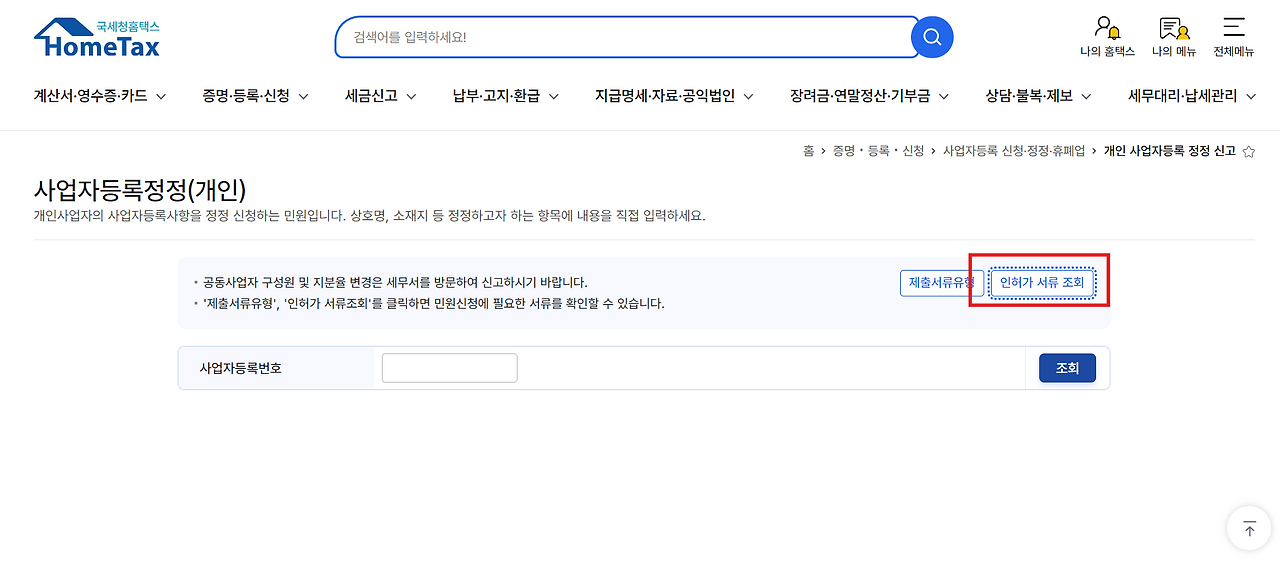Image resolution: width=1280 pixels, height=563 pixels.
Task: Click scroll-to-top arrow button
Action: 1249,528
